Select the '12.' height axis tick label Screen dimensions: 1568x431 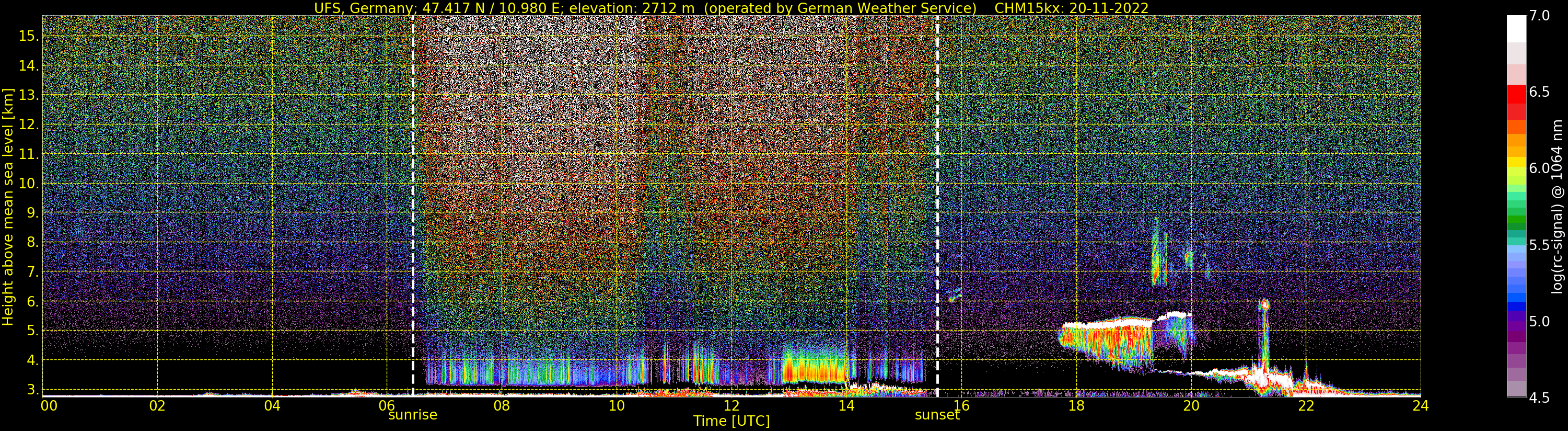tap(28, 125)
